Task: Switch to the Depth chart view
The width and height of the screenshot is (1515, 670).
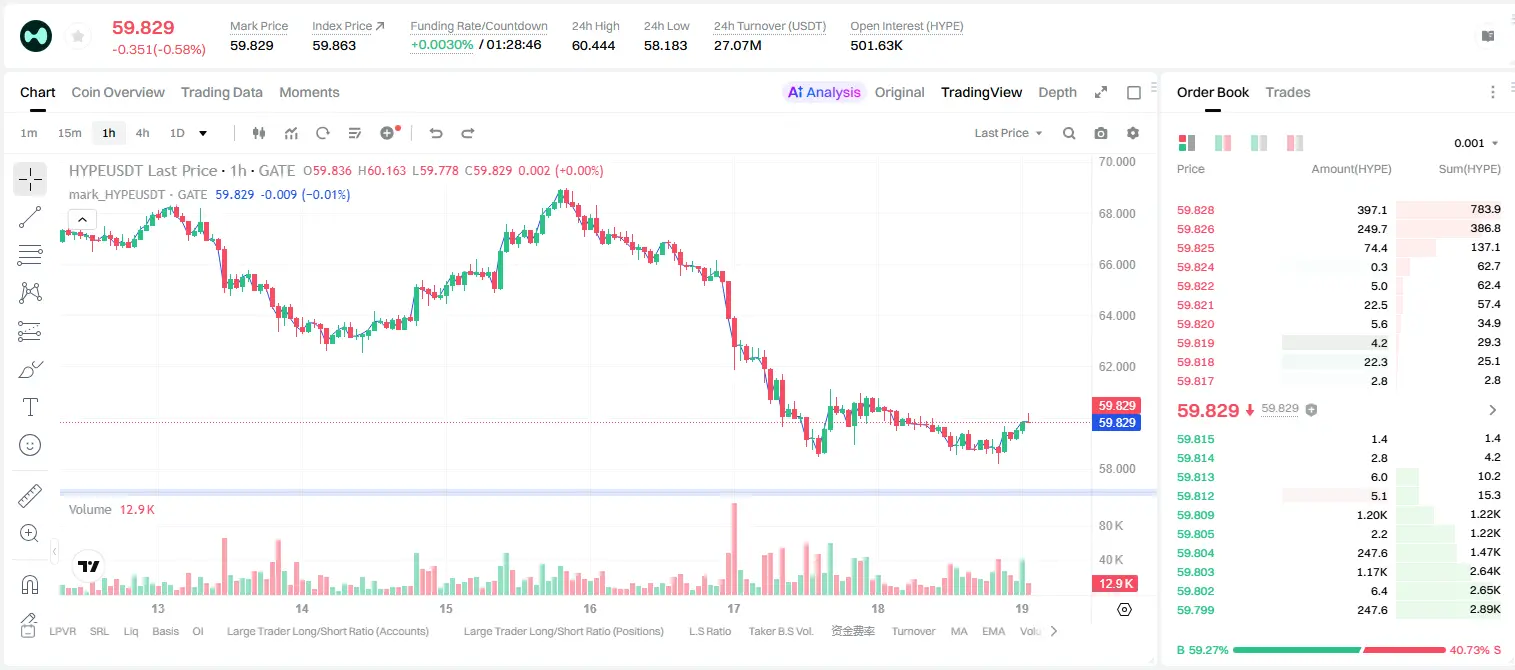Action: coord(1057,92)
